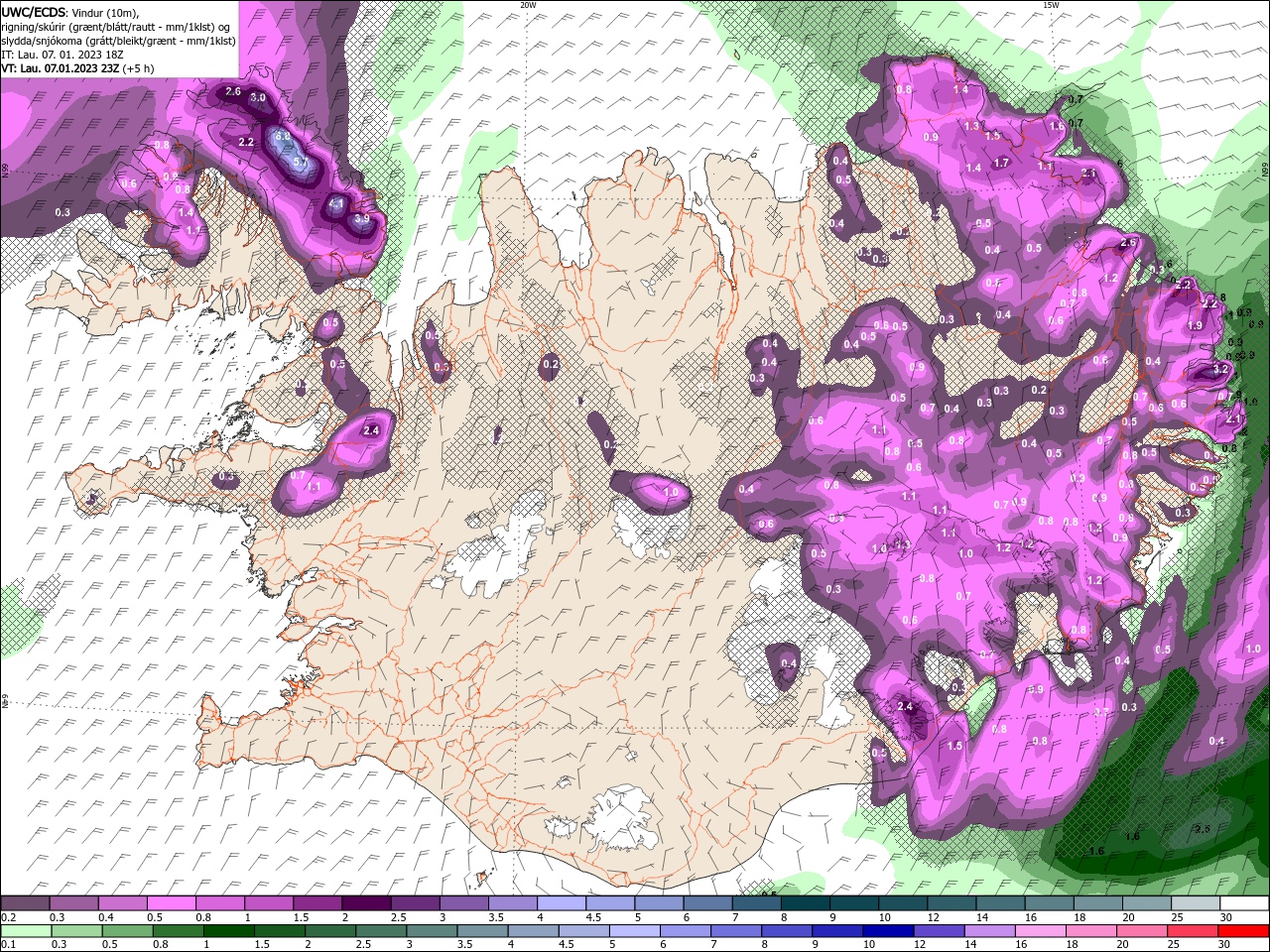Pick the light lavender 4 swatch in upper legend row
This screenshot has height=952, width=1270.
point(561,903)
